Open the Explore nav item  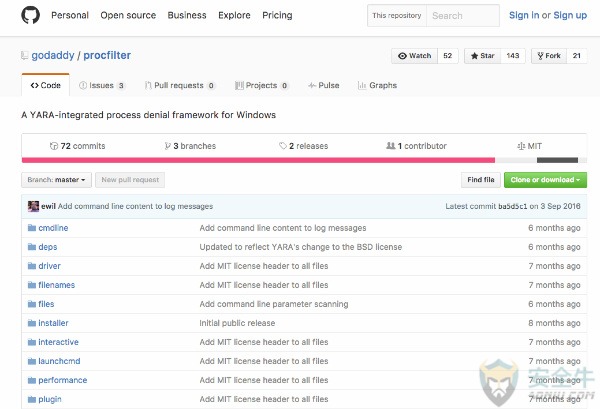point(234,15)
